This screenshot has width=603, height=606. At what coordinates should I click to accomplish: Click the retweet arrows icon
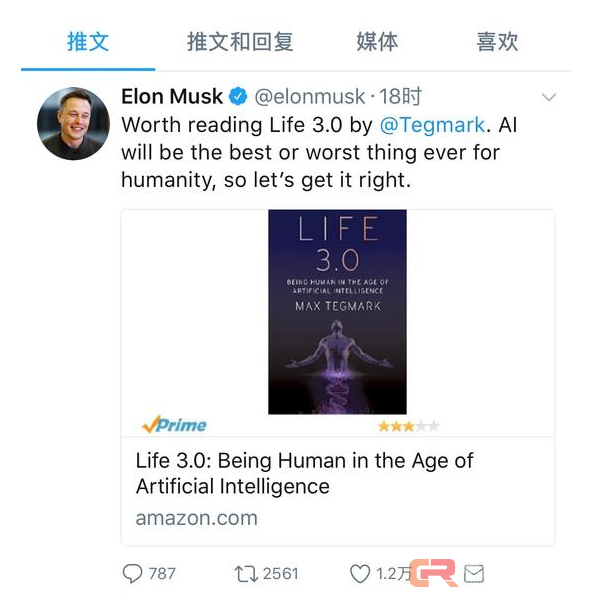pos(246,574)
